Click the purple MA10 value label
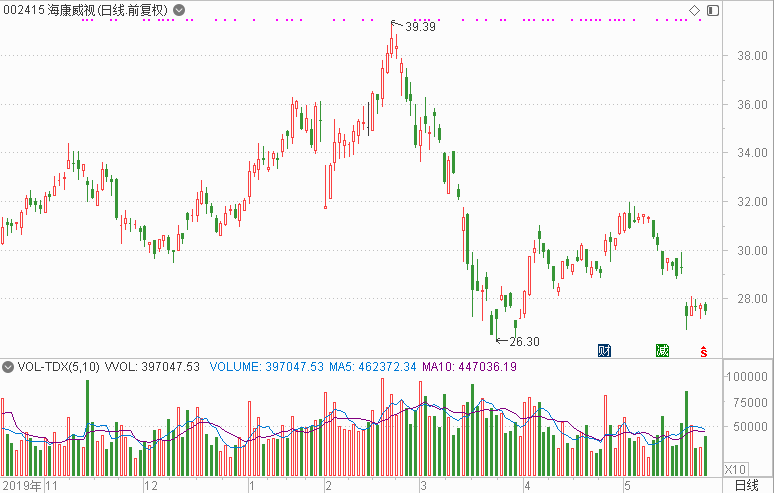774x493 pixels. (469, 367)
